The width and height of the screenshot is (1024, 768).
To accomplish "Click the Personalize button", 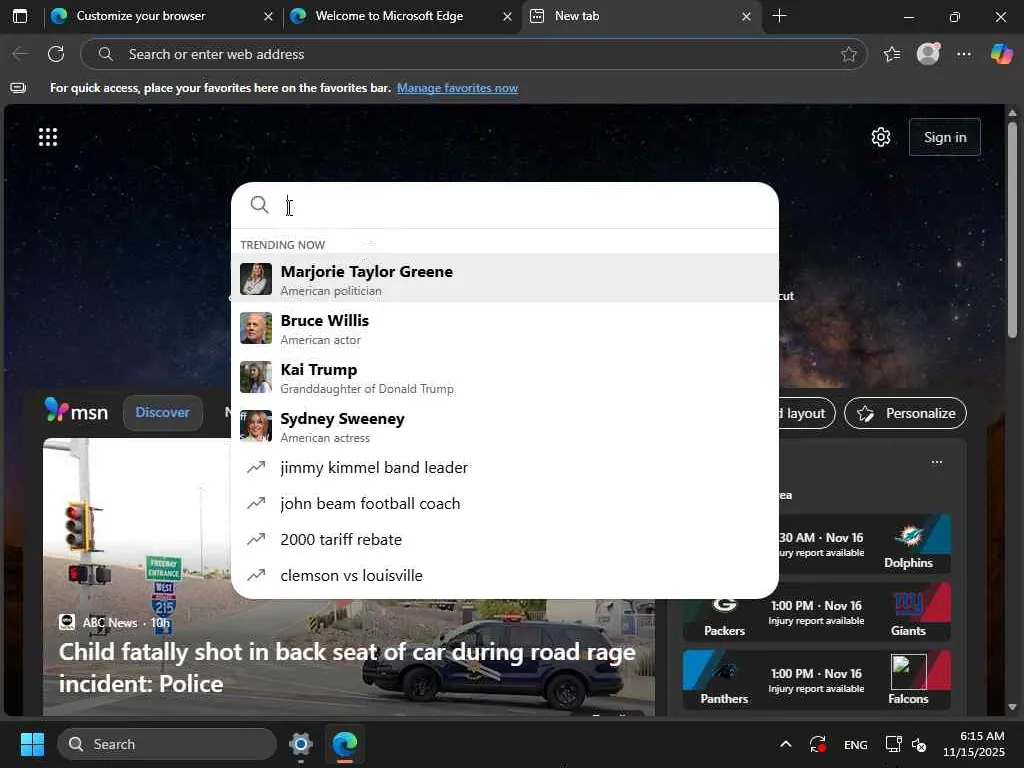I will click(905, 413).
